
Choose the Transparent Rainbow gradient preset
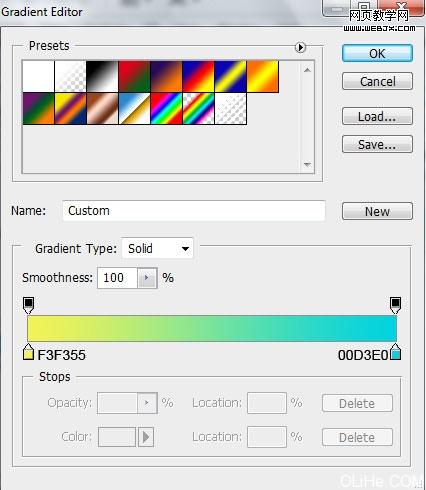[198, 109]
